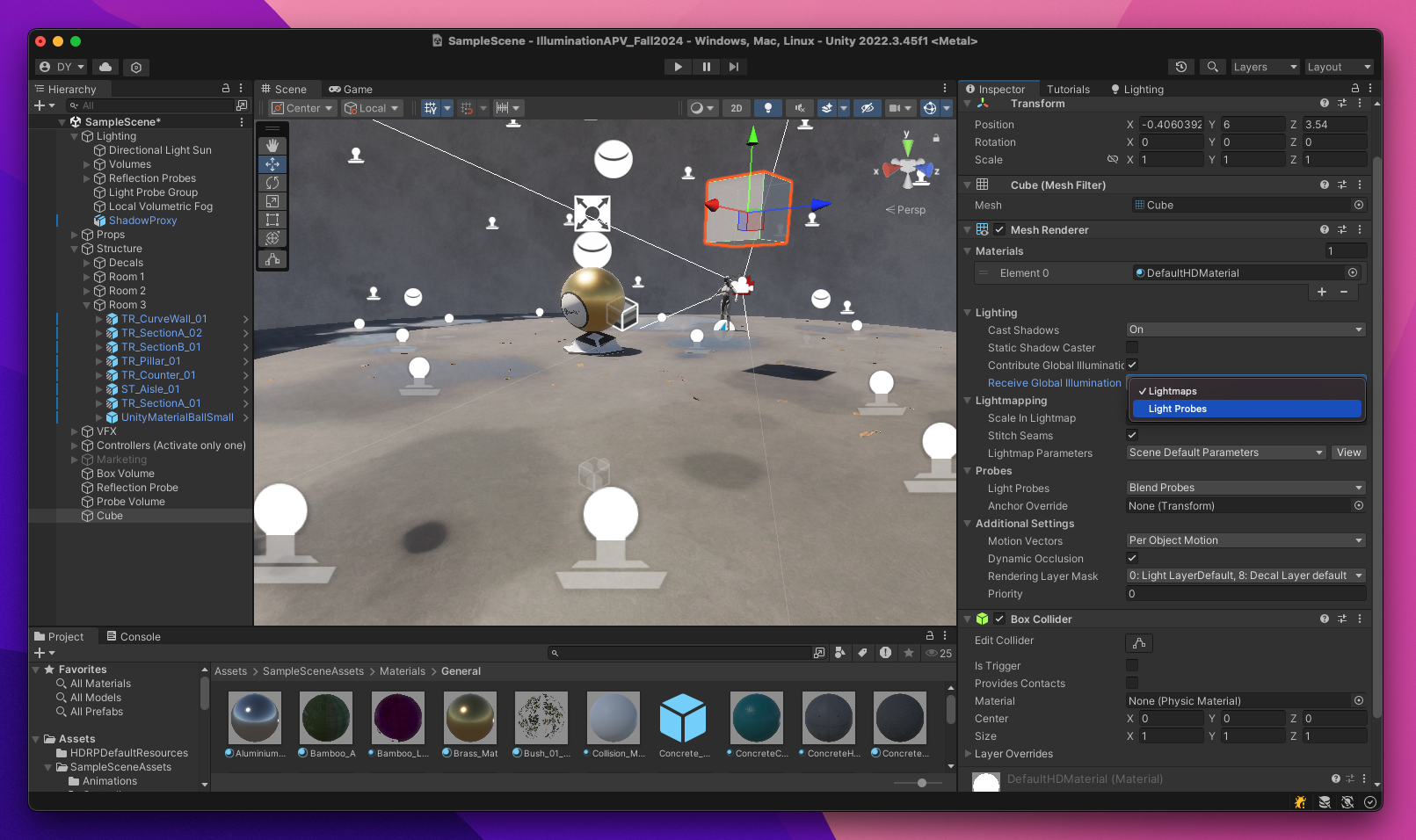Select the Rotate tool
1416x840 pixels.
[x=272, y=183]
